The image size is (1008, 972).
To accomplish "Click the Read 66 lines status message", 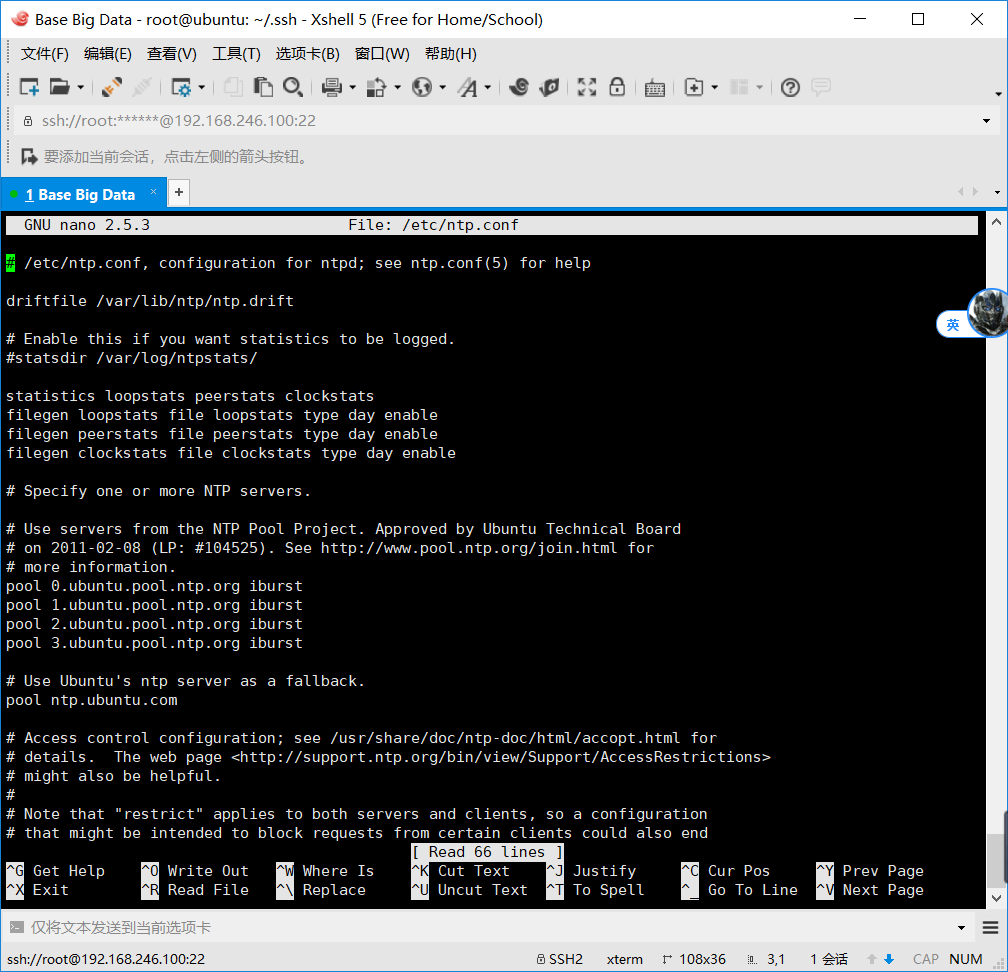I will coord(487,852).
